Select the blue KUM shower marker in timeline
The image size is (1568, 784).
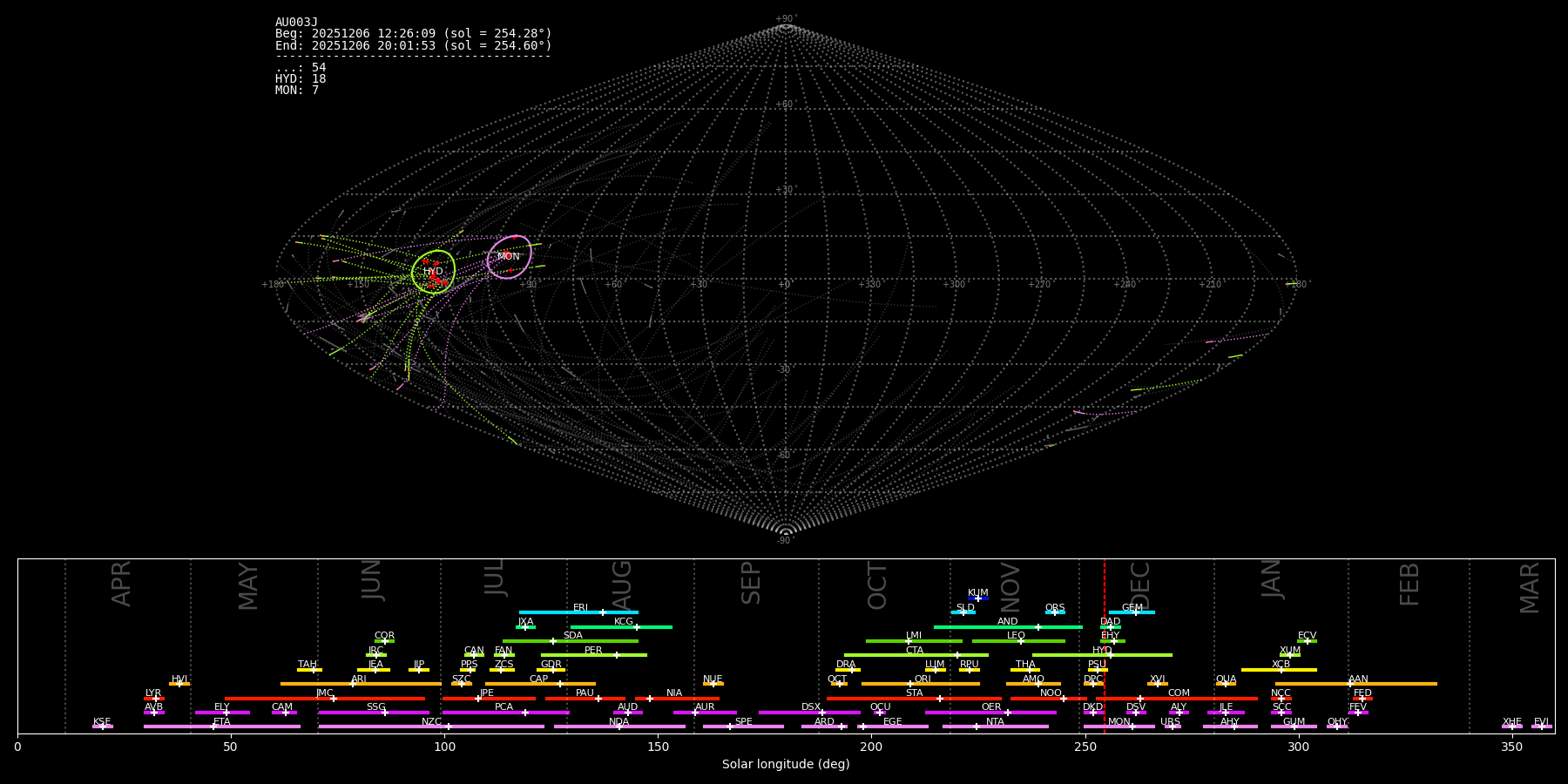(977, 598)
